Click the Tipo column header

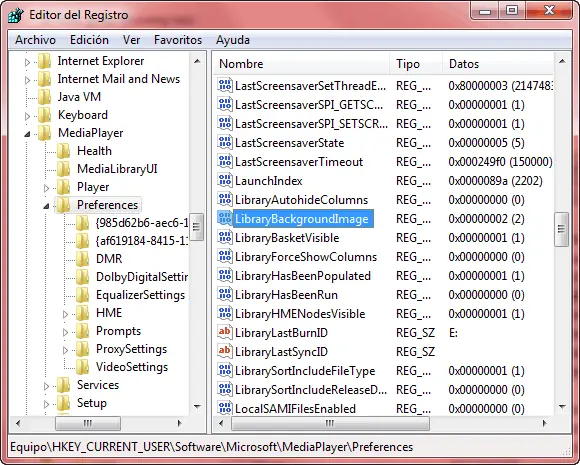(416, 64)
